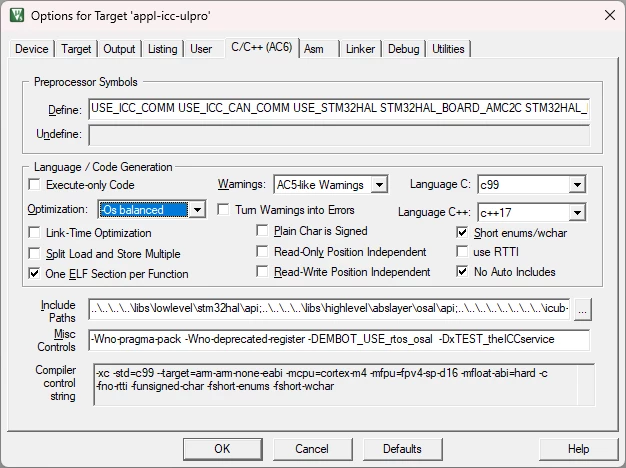Switch to the Target tab
Viewport: 626px width, 468px height.
click(x=76, y=49)
